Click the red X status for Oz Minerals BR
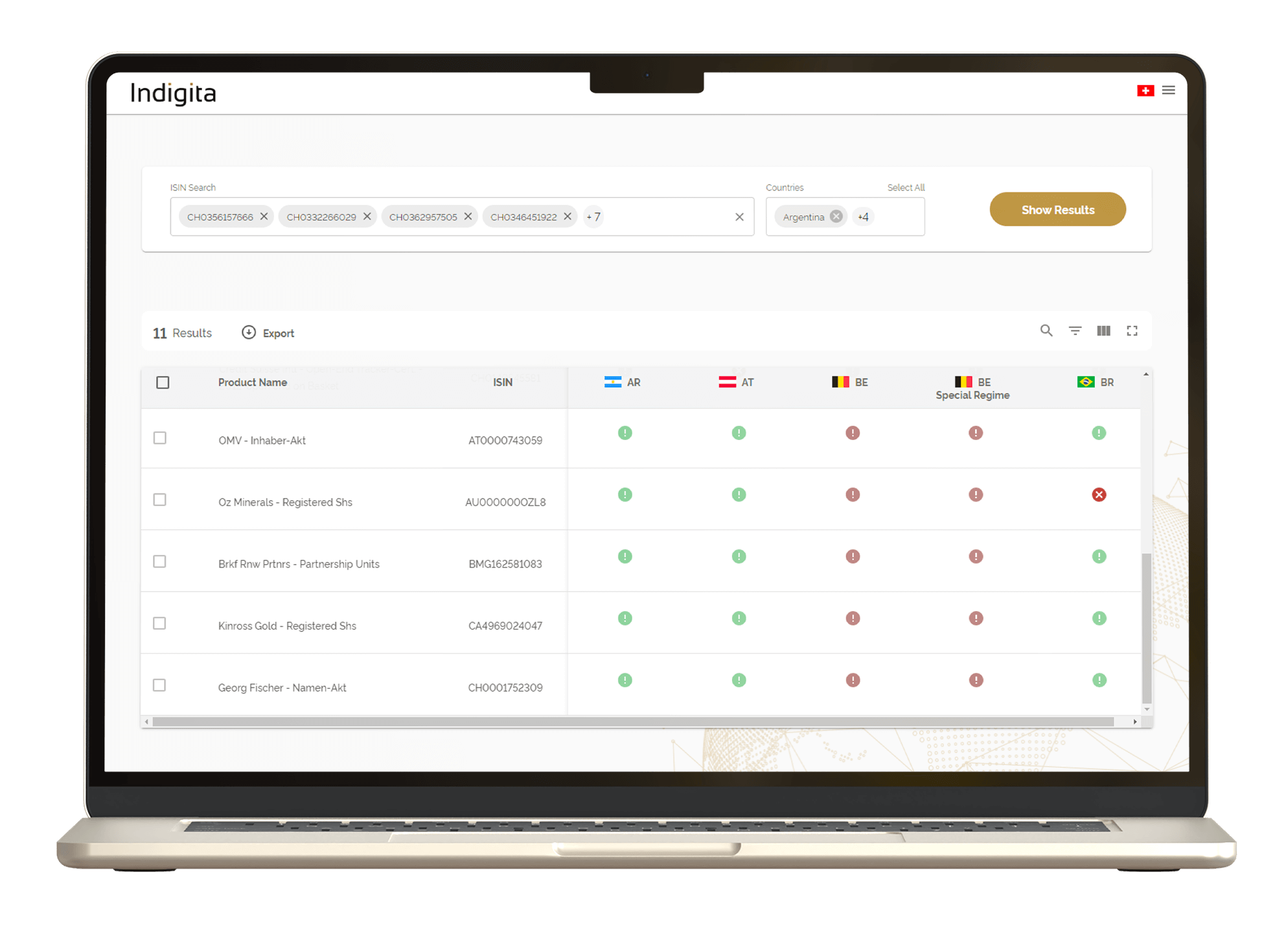The width and height of the screenshot is (1288, 933). coord(1099,495)
